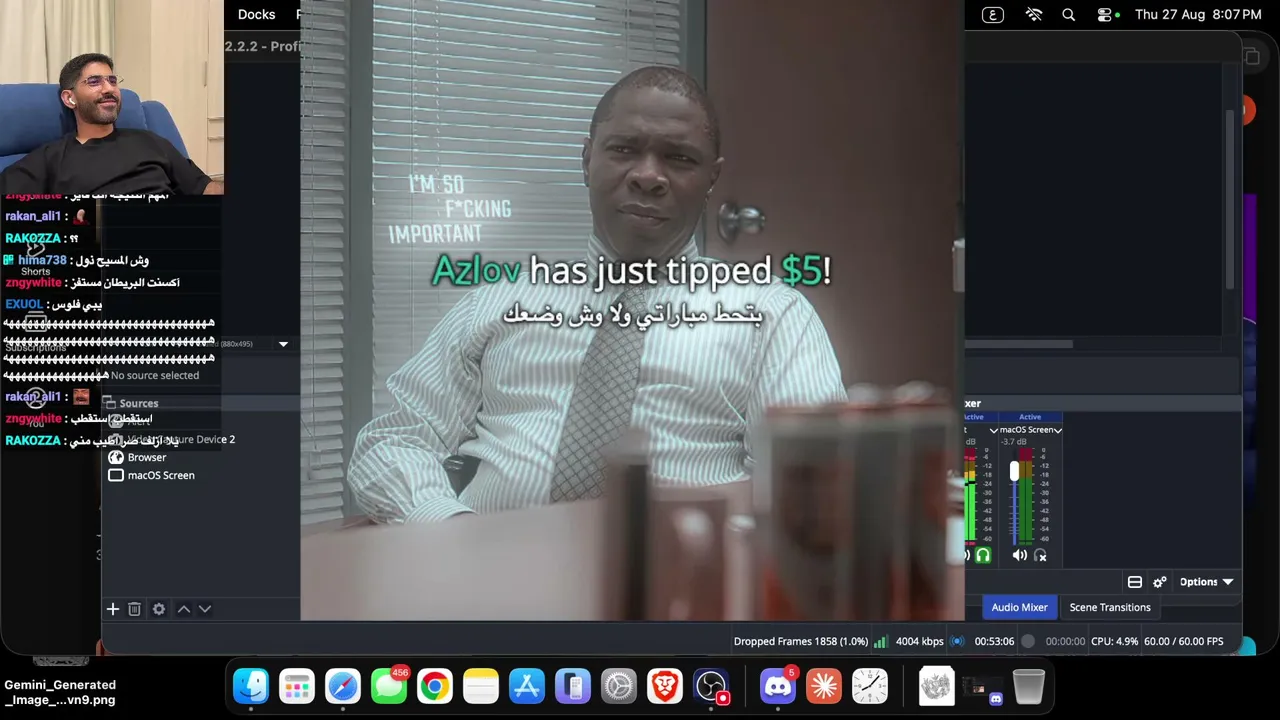Open Messages with 456 badge

[389, 686]
